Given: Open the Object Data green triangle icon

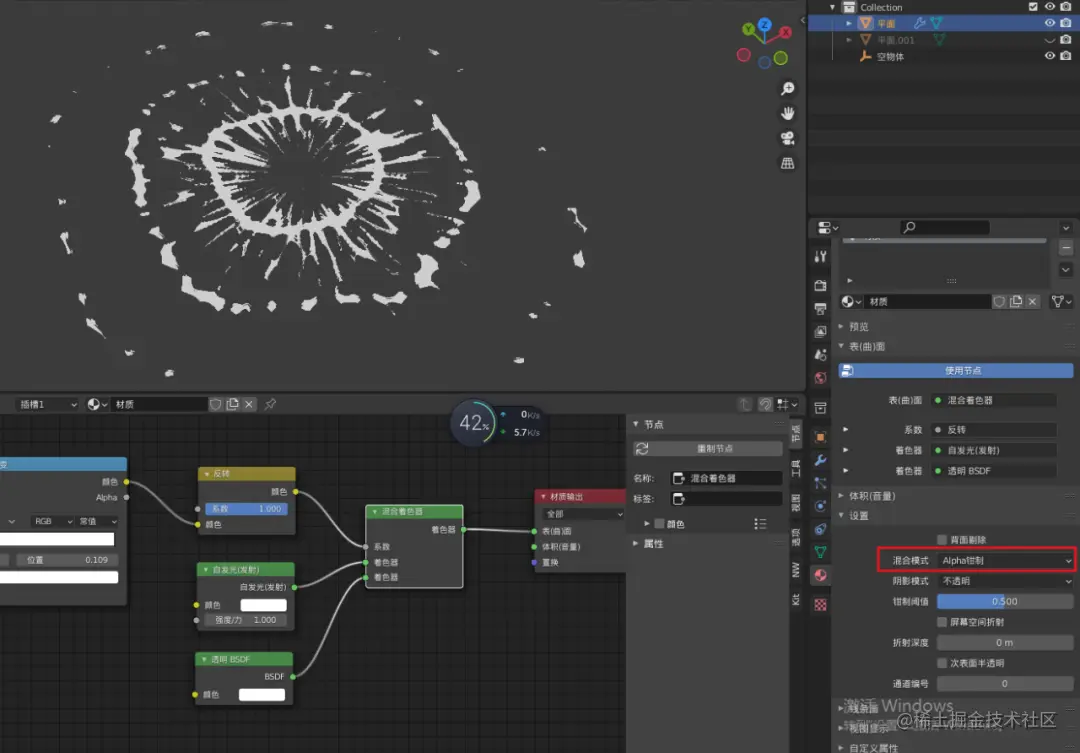Looking at the screenshot, I should pyautogui.click(x=820, y=552).
